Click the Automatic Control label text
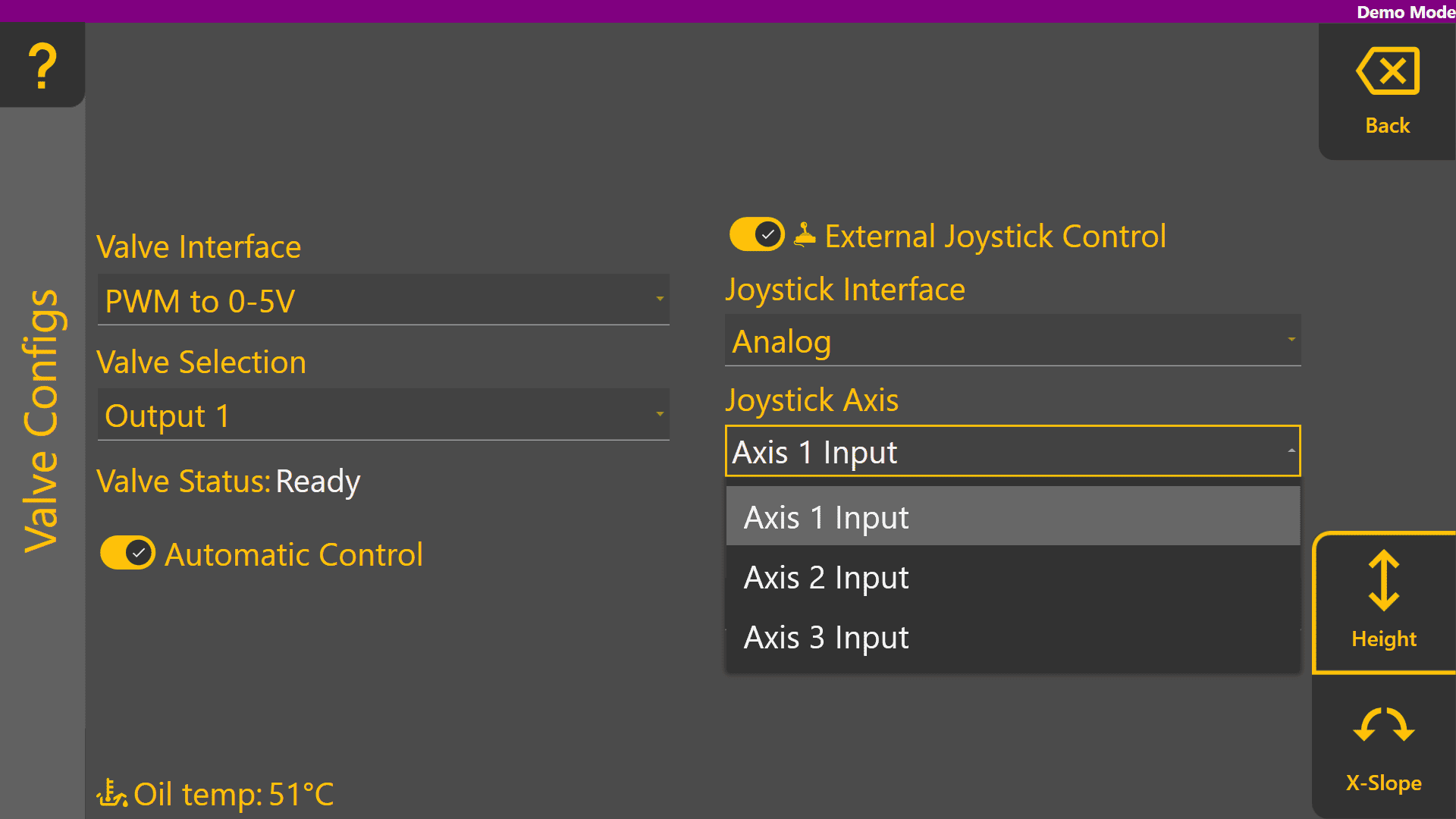The image size is (1456, 819). (x=293, y=554)
